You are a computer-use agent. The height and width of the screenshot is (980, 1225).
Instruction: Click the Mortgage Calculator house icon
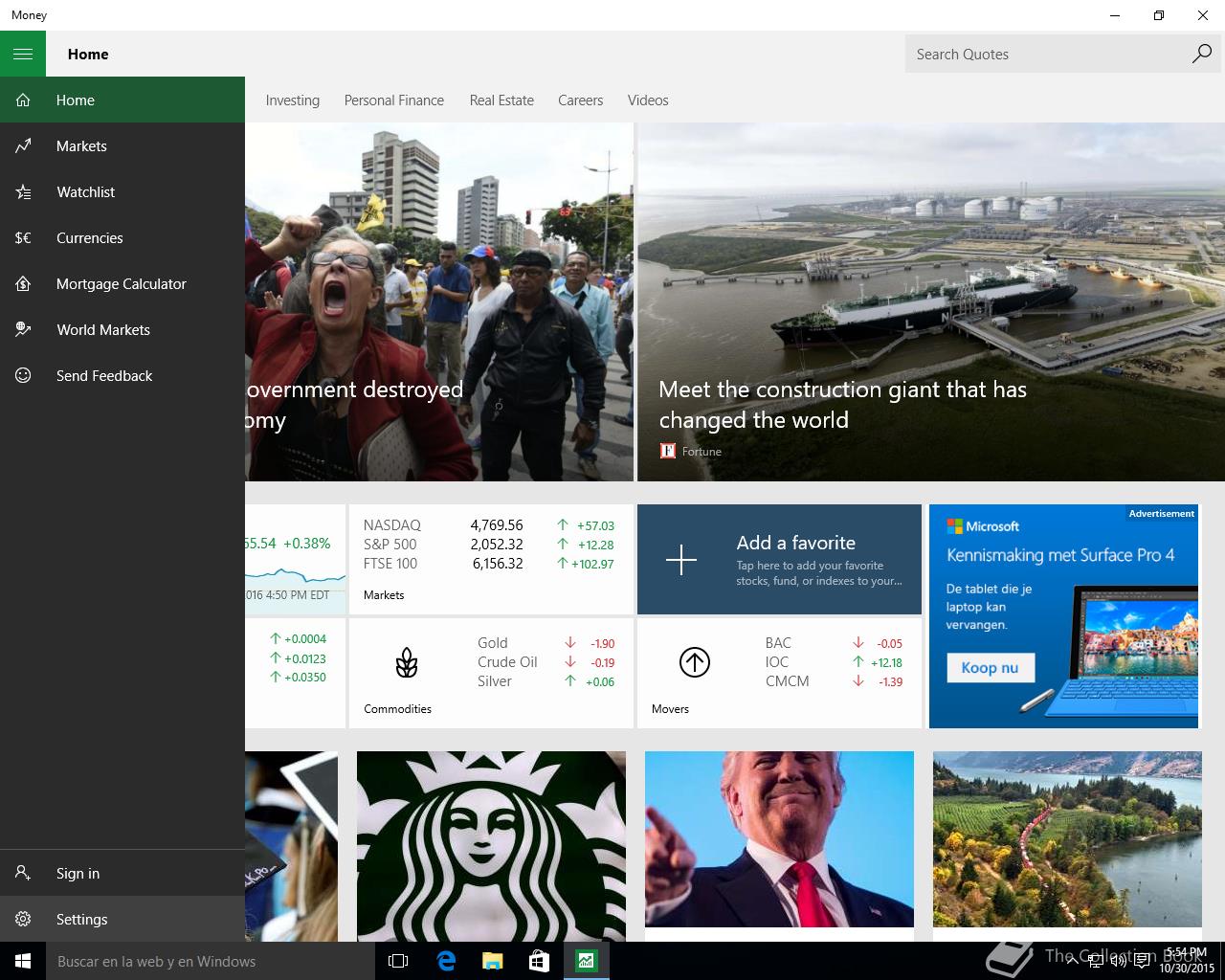click(x=23, y=283)
